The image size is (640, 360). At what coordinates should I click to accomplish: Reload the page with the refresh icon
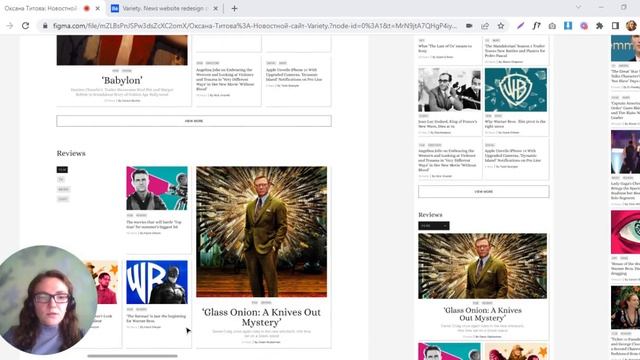click(x=25, y=26)
